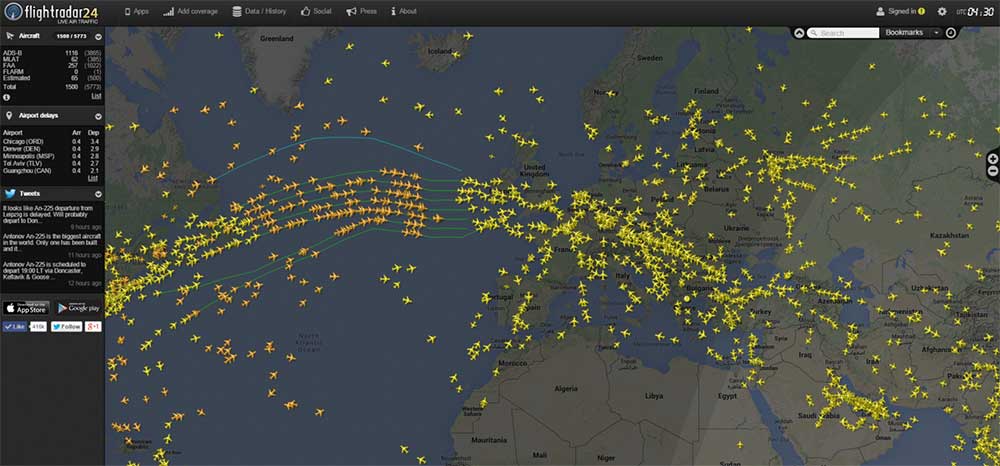Open the Apps menu
1000x466 pixels.
click(135, 12)
